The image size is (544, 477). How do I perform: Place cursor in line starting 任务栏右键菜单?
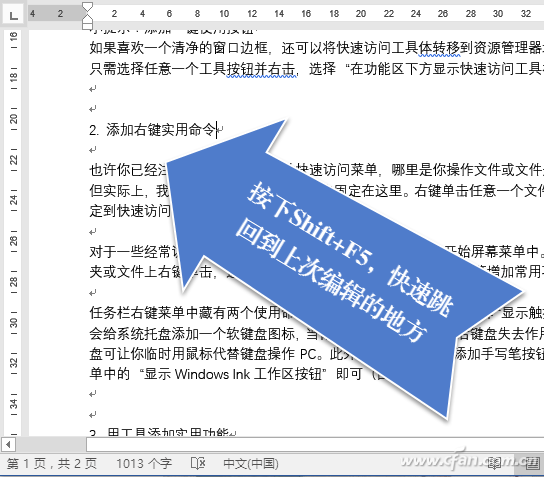[191, 313]
